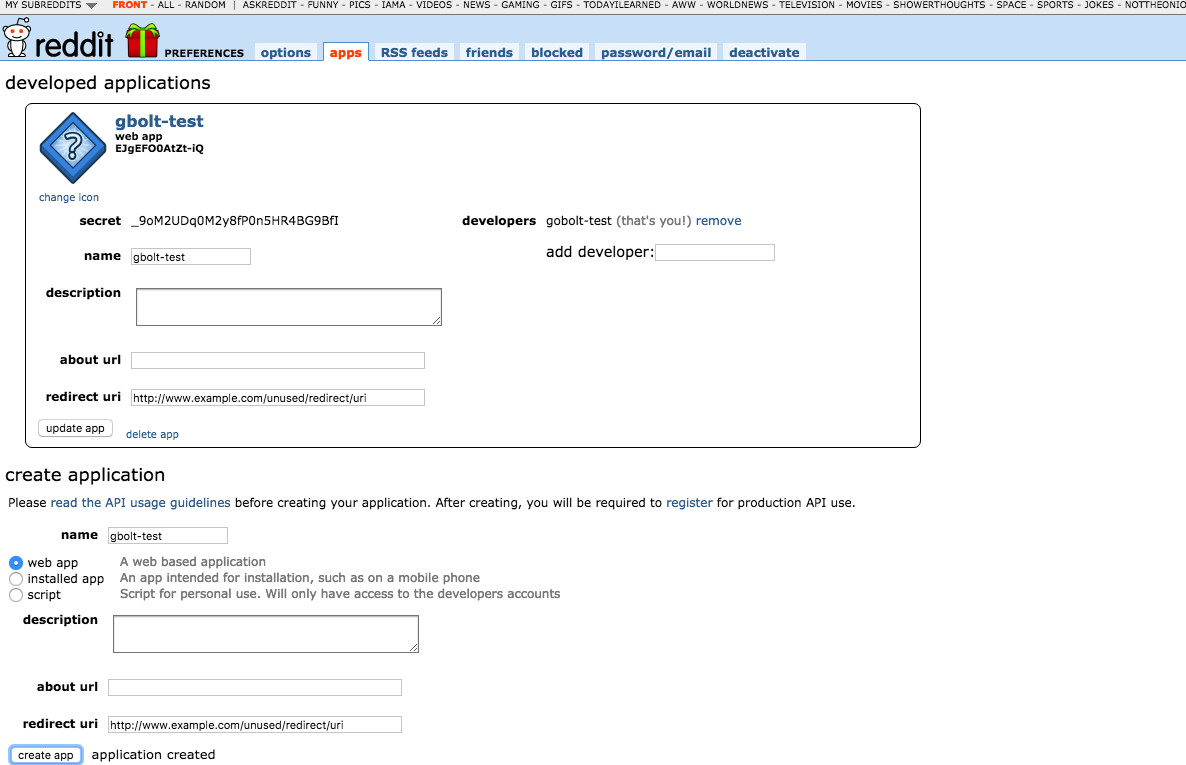Open RANDOM subreddit link
The image size is (1186, 765).
205,5
